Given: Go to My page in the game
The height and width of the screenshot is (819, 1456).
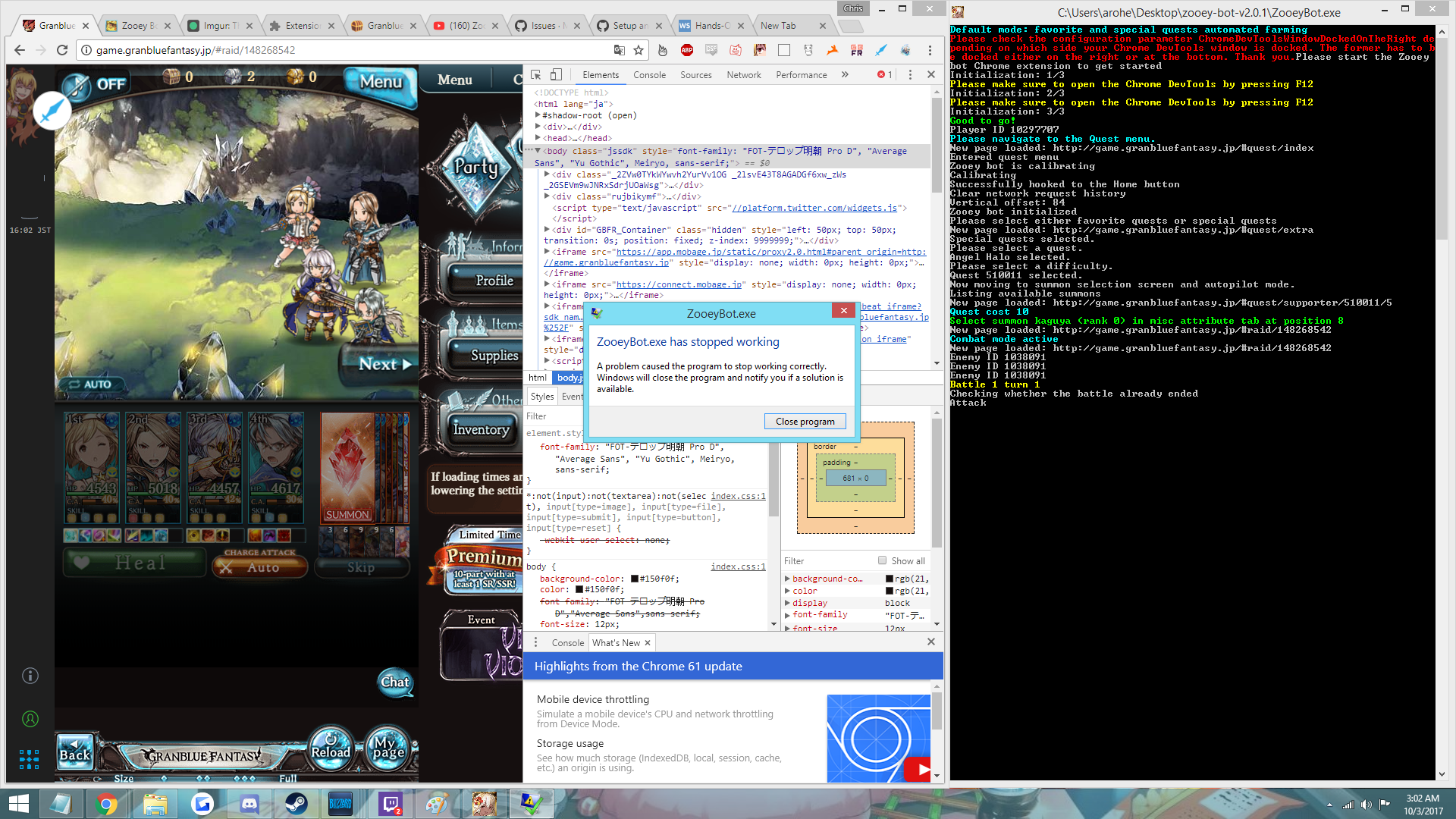Looking at the screenshot, I should click(388, 748).
